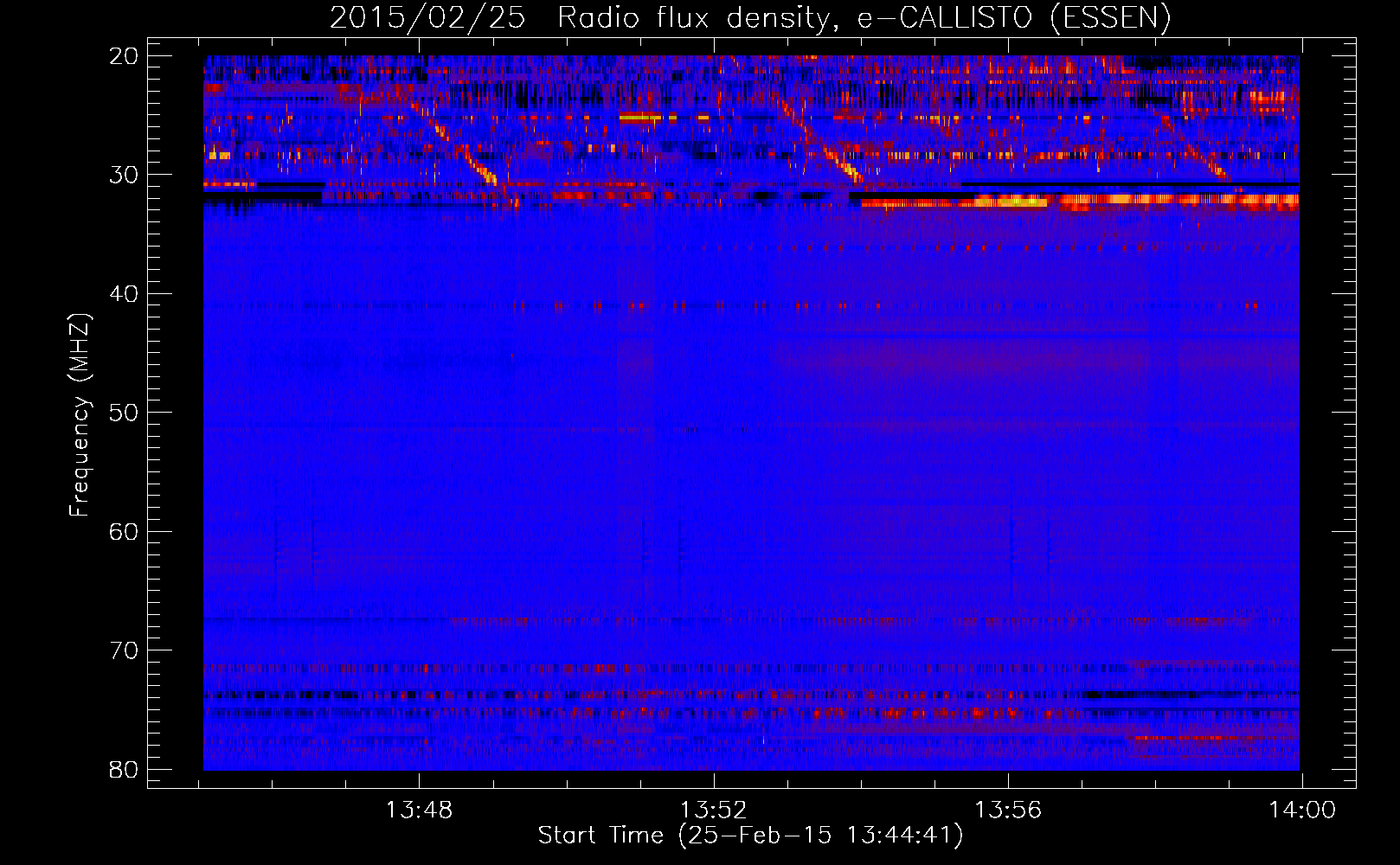Viewport: 1400px width, 865px height.
Task: Click the 14:00 time tick label
Action: pyautogui.click(x=1302, y=810)
